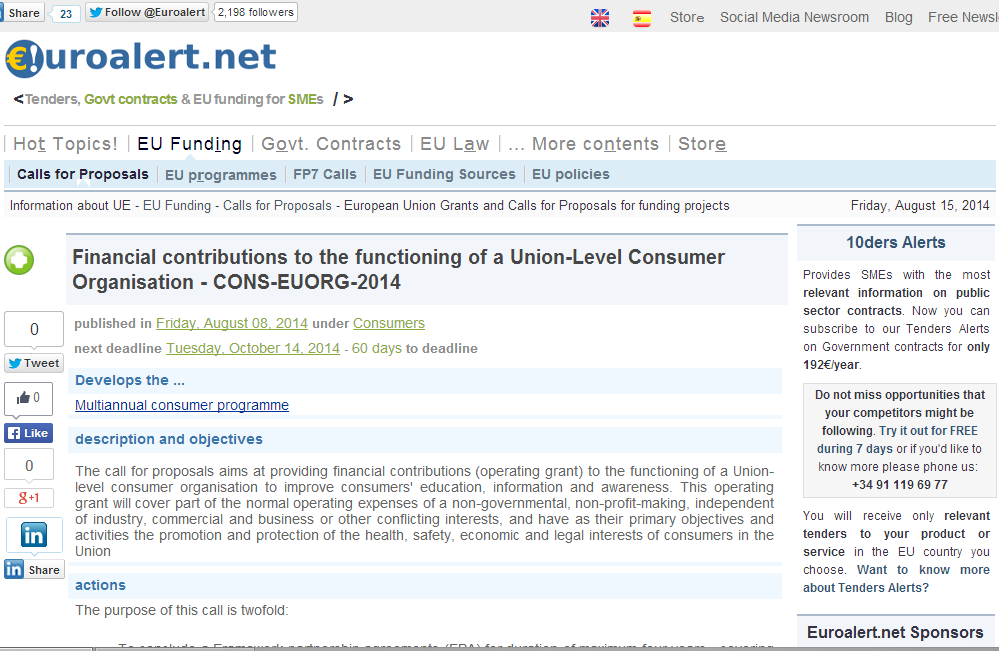Expand the More contents menu
The height and width of the screenshot is (651, 999).
(583, 144)
